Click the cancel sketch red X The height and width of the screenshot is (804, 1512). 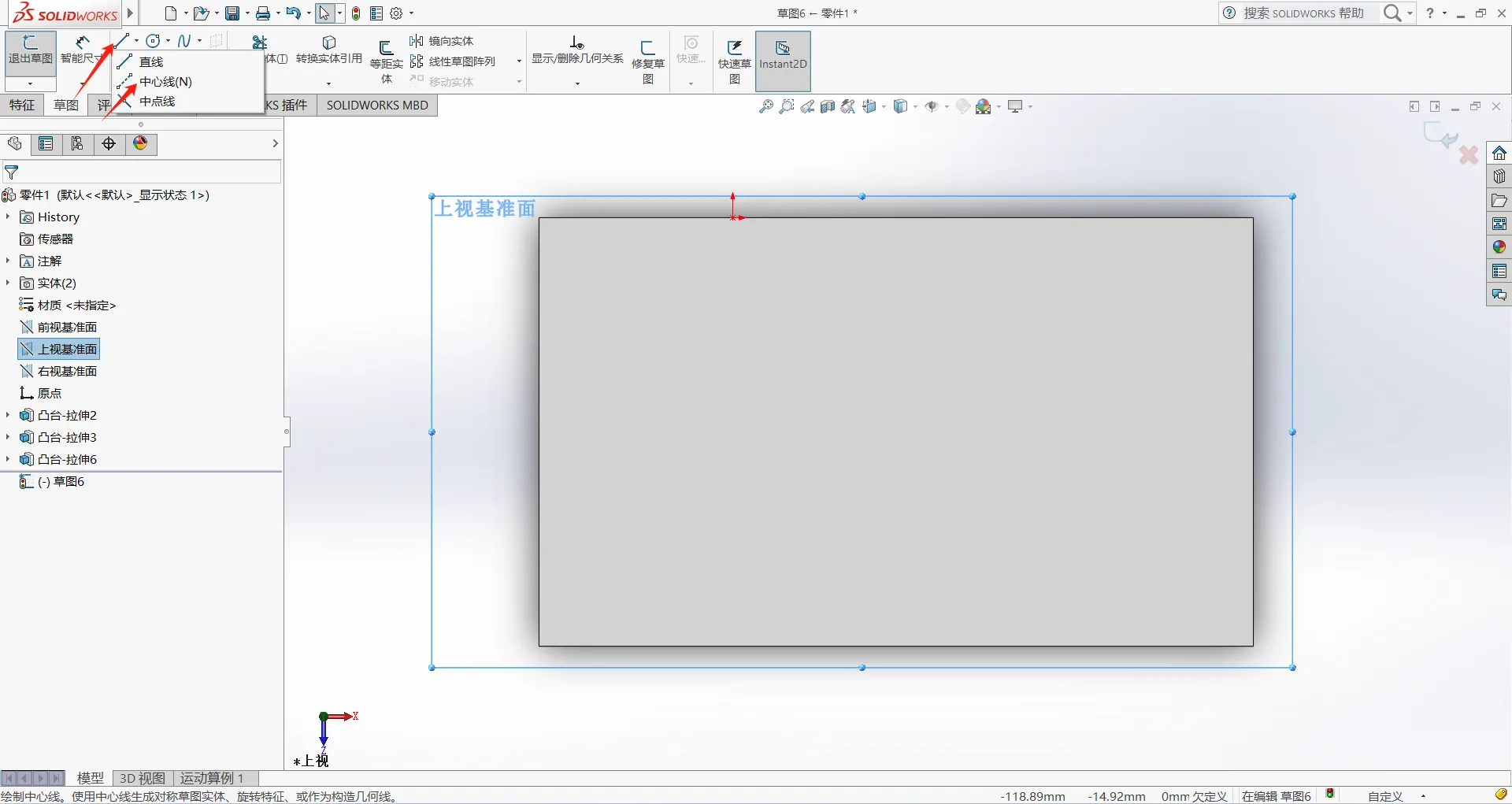[x=1469, y=155]
